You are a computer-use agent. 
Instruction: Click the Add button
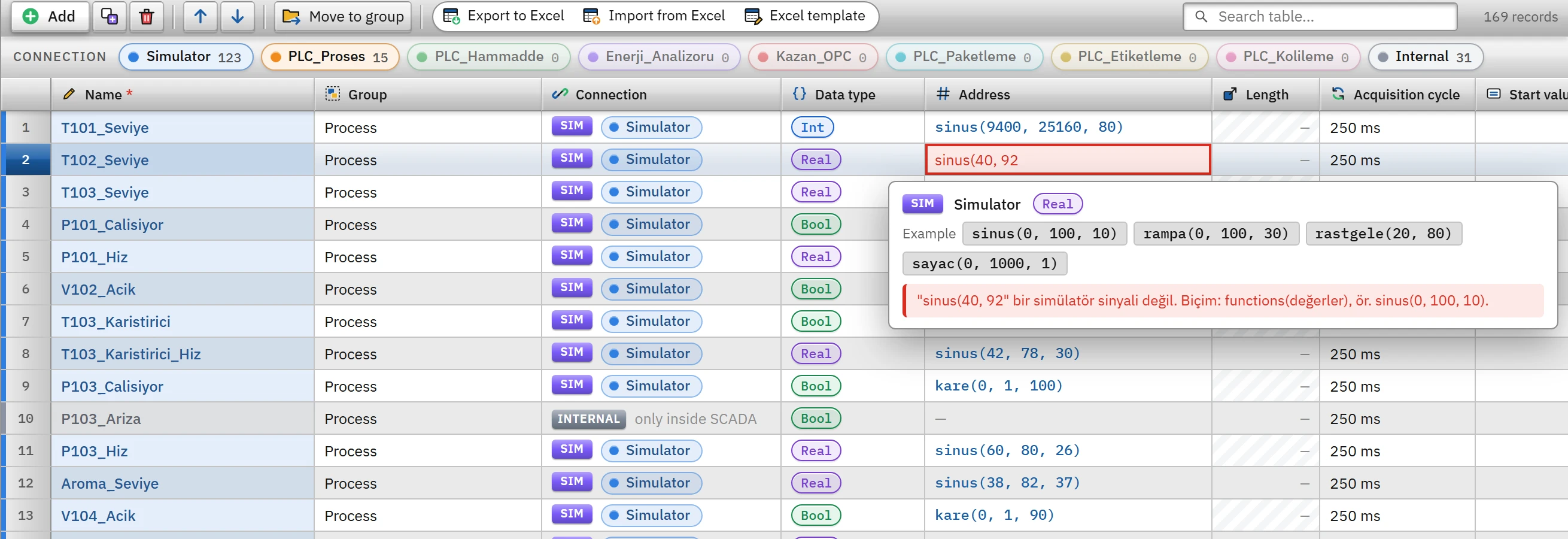coord(49,16)
